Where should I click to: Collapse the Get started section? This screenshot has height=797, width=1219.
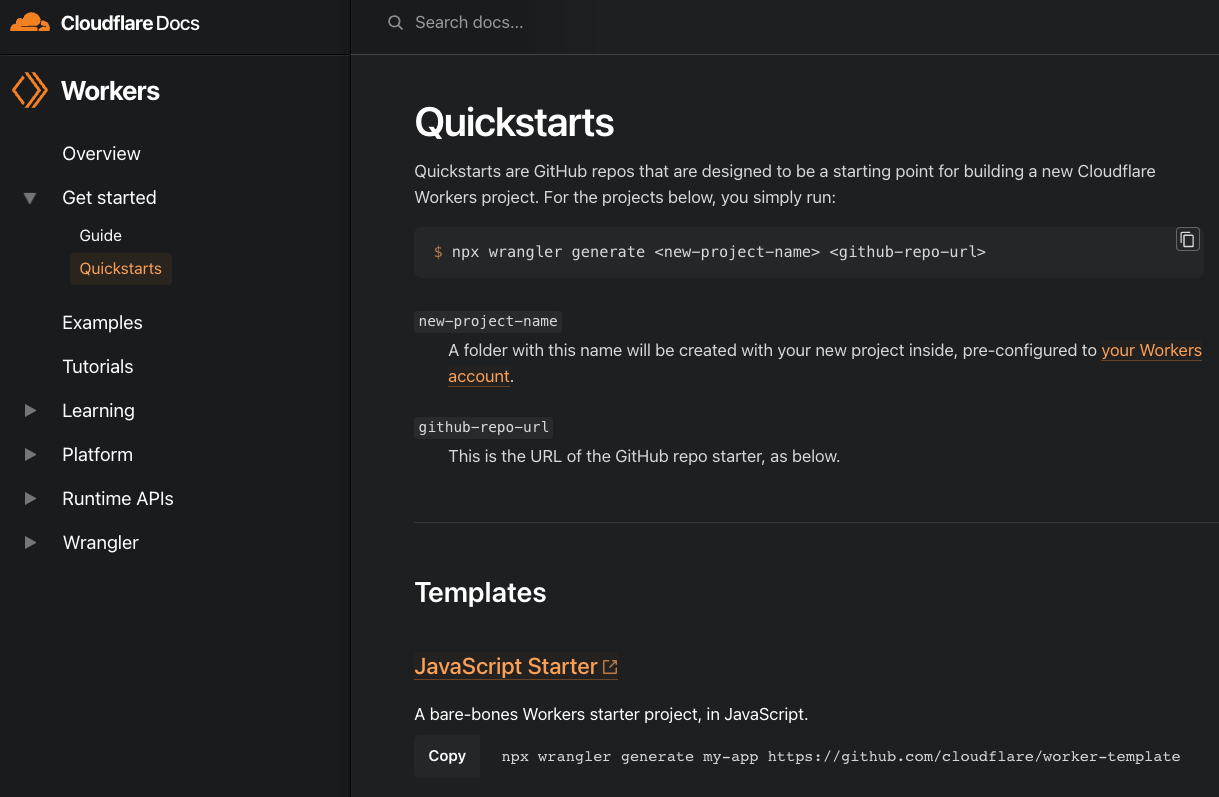30,198
